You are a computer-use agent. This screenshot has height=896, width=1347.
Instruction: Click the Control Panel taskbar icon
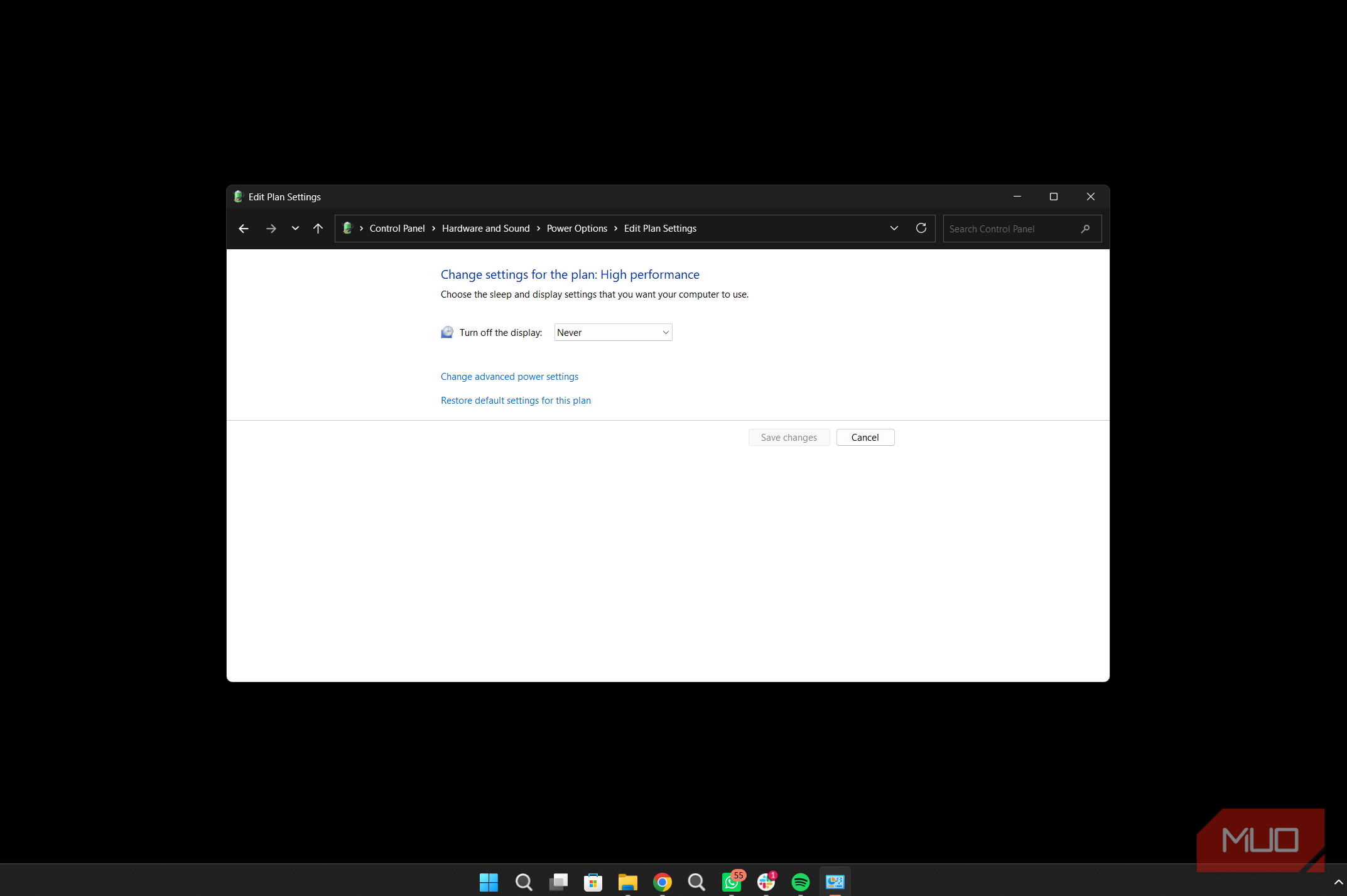835,882
